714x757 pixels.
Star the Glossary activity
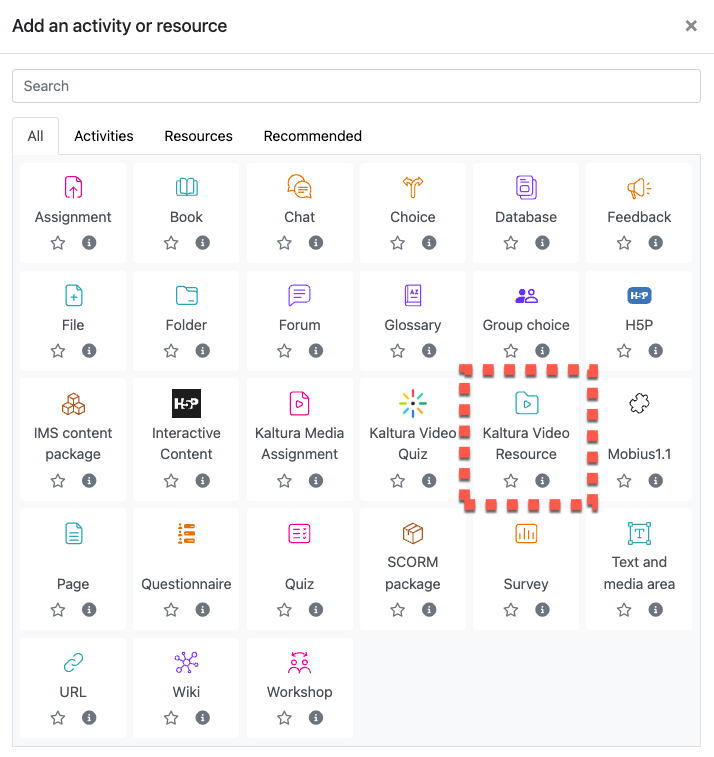(x=398, y=351)
